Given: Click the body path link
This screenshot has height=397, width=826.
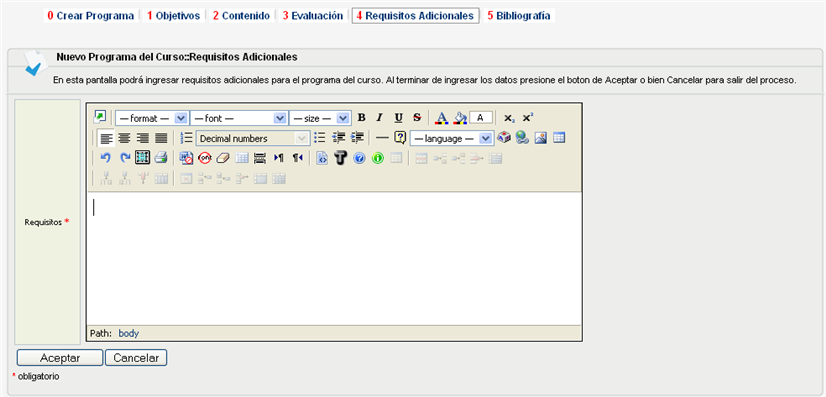Looking at the screenshot, I should [129, 333].
